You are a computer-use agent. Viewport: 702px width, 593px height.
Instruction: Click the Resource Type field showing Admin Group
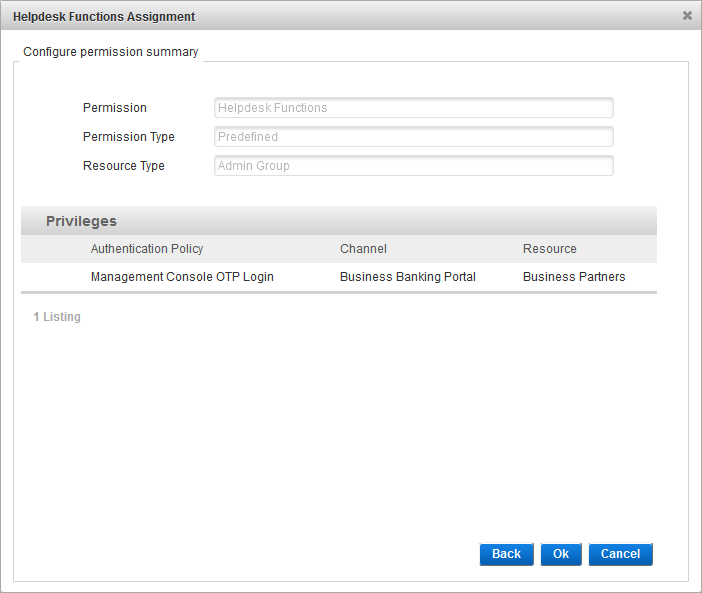coord(414,166)
